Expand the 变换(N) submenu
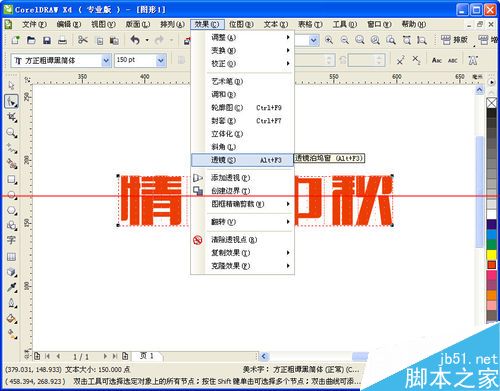500x391 pixels. [242, 51]
